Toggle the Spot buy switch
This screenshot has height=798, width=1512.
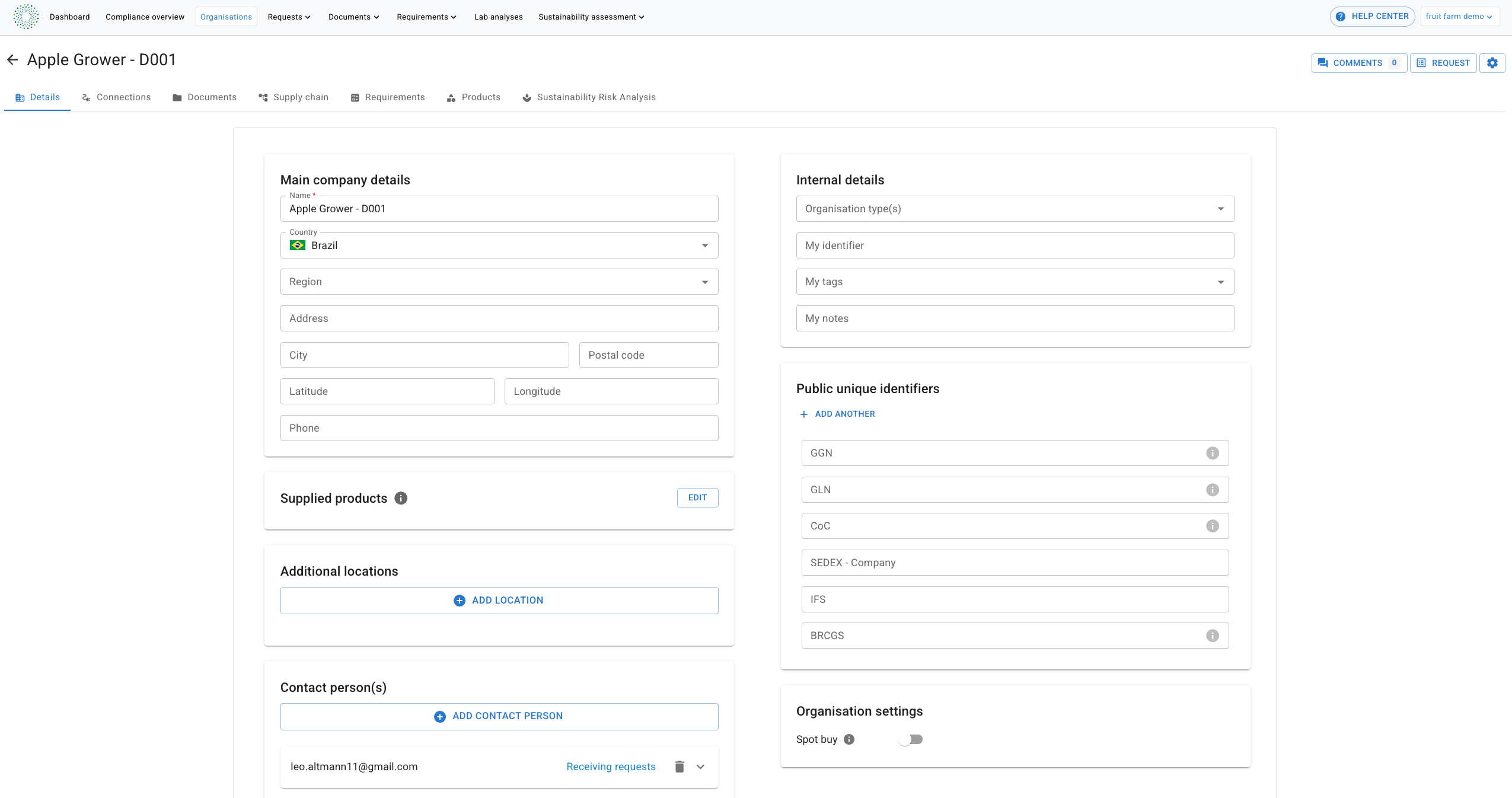coord(911,739)
